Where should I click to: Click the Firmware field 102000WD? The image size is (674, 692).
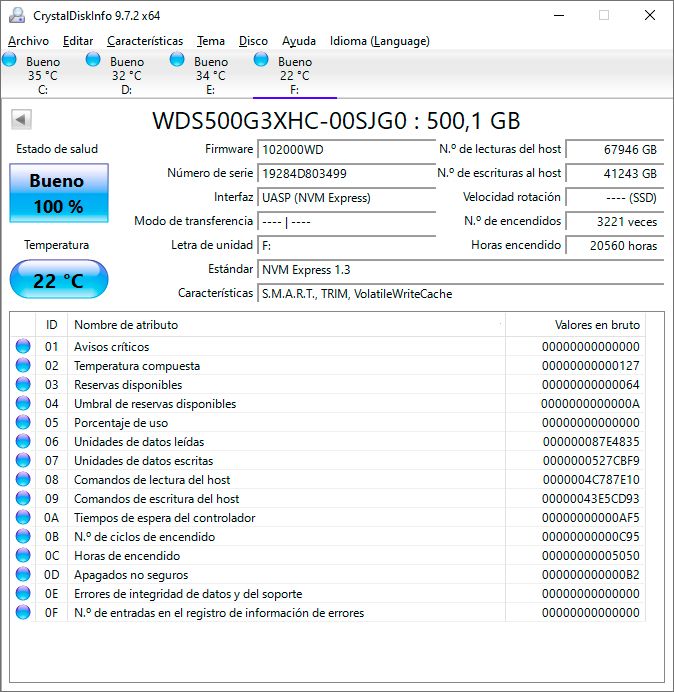pyautogui.click(x=346, y=150)
